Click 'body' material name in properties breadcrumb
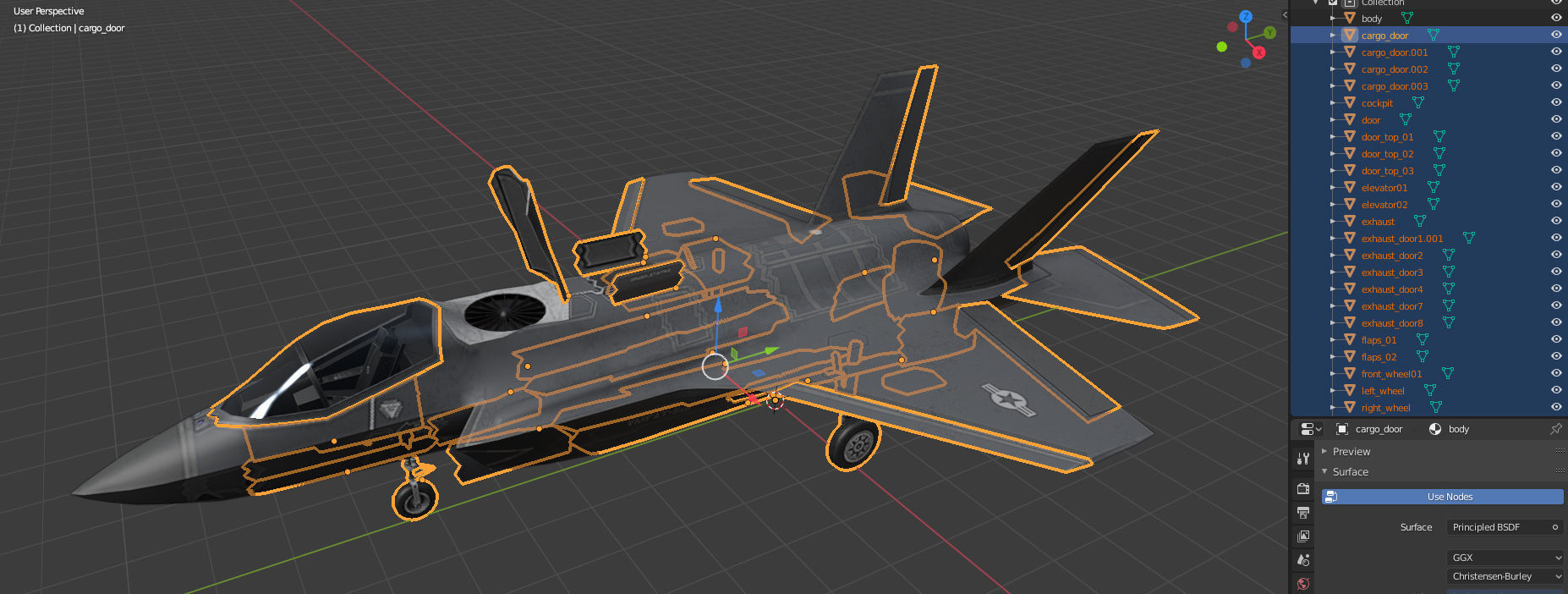This screenshot has height=594, width=1568. click(x=1459, y=429)
